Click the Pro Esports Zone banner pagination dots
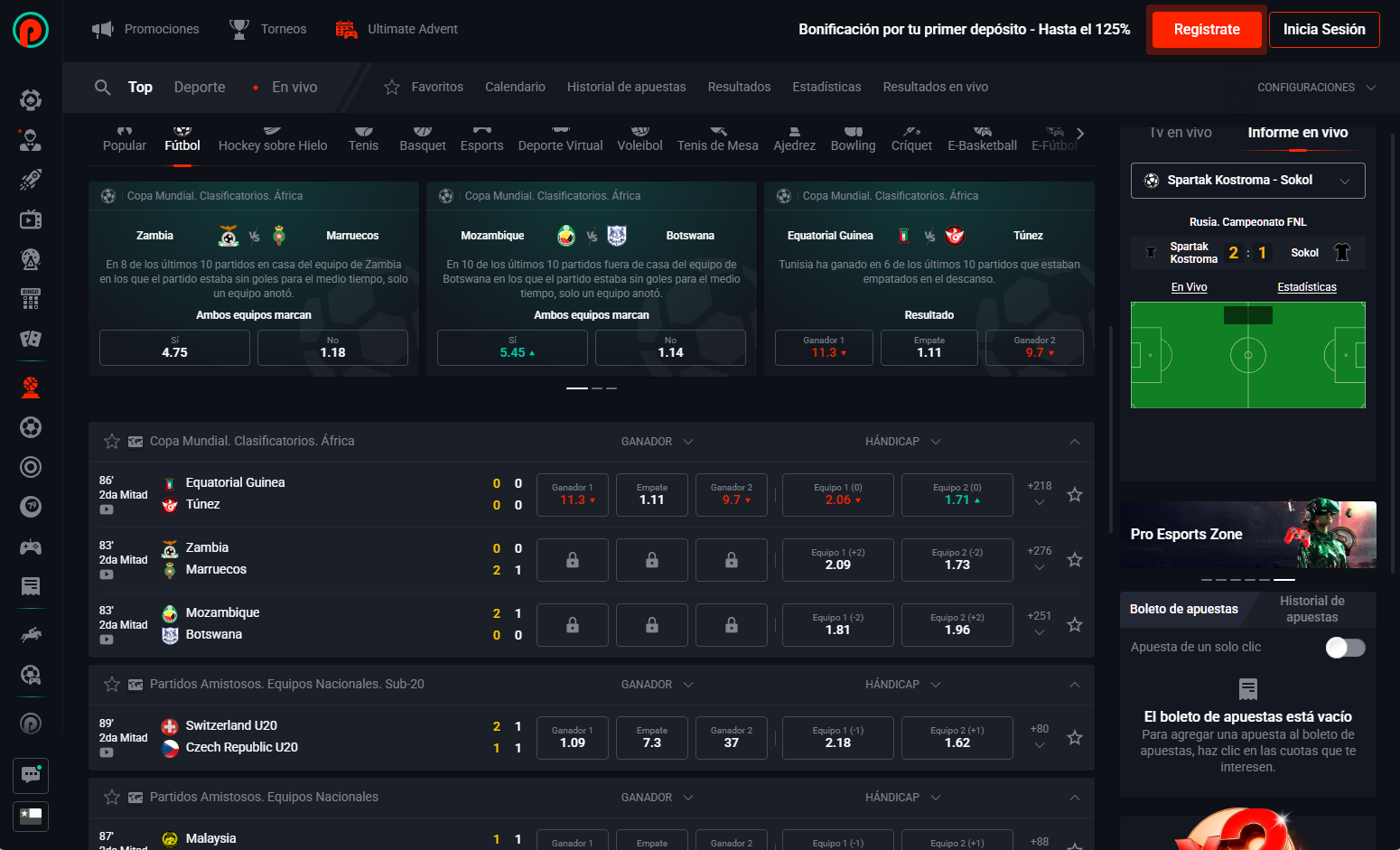Image resolution: width=1400 pixels, height=850 pixels. [1248, 579]
